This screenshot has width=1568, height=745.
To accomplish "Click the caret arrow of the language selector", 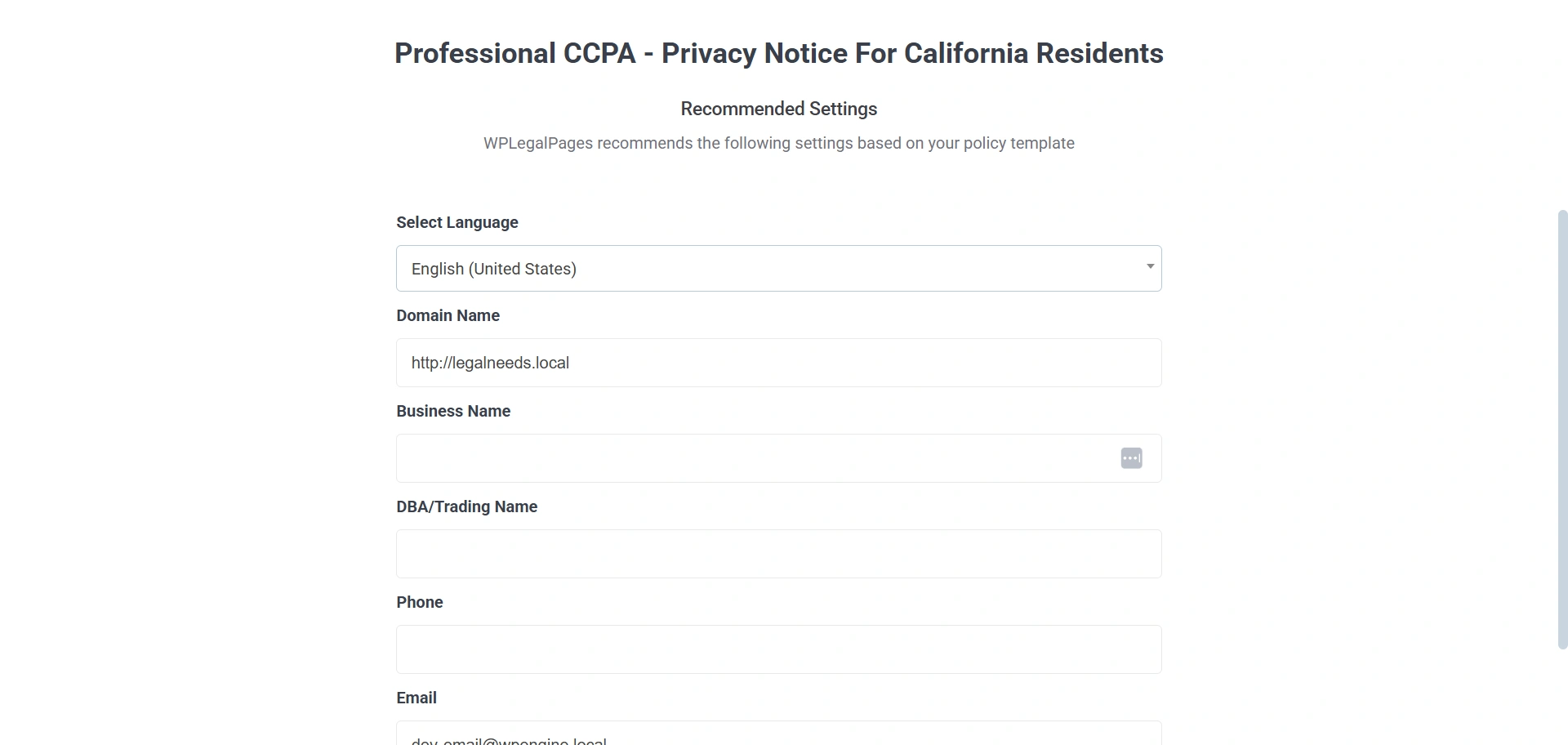I will 1150,266.
